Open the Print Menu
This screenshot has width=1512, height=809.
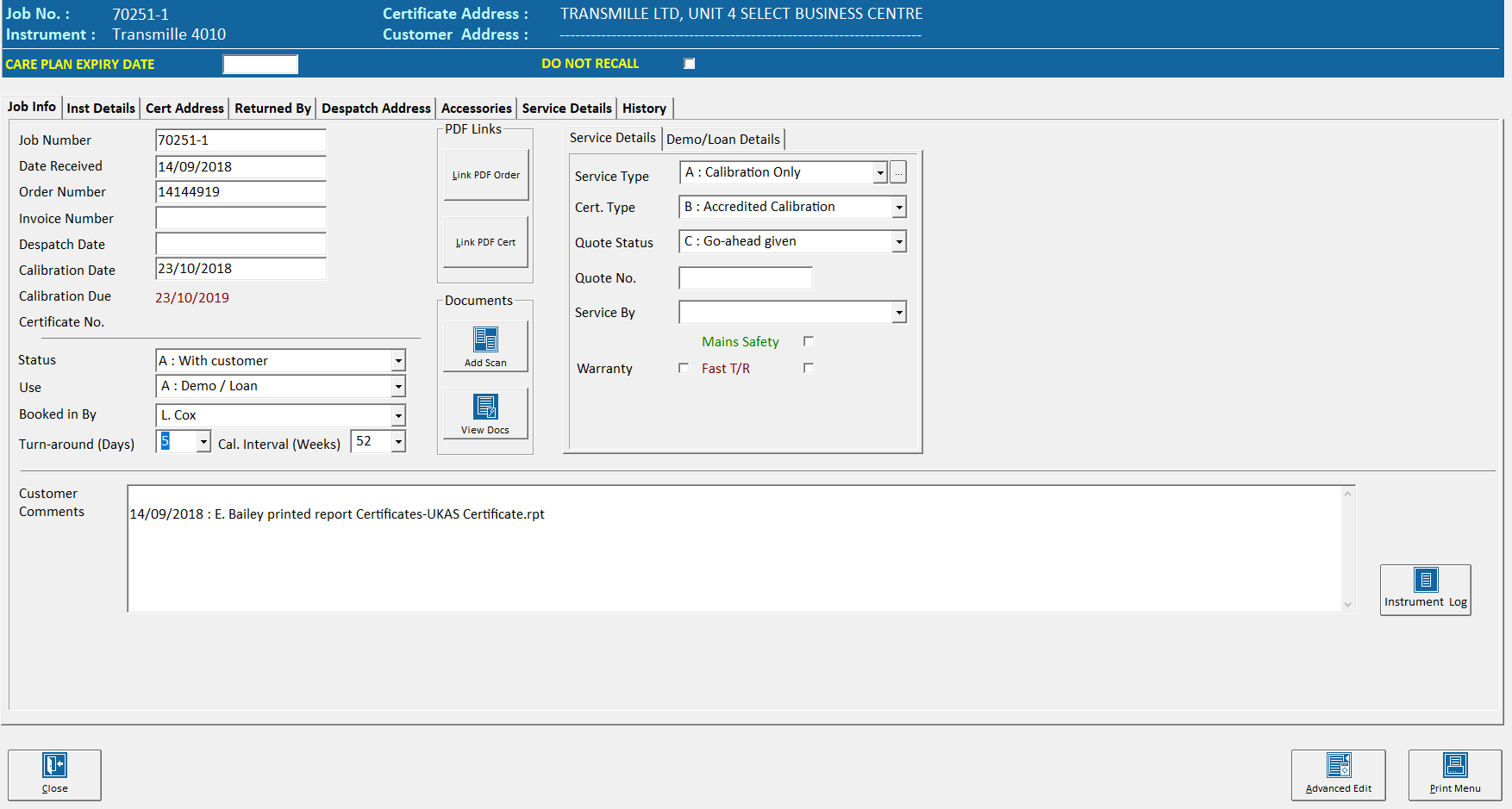pos(1455,775)
